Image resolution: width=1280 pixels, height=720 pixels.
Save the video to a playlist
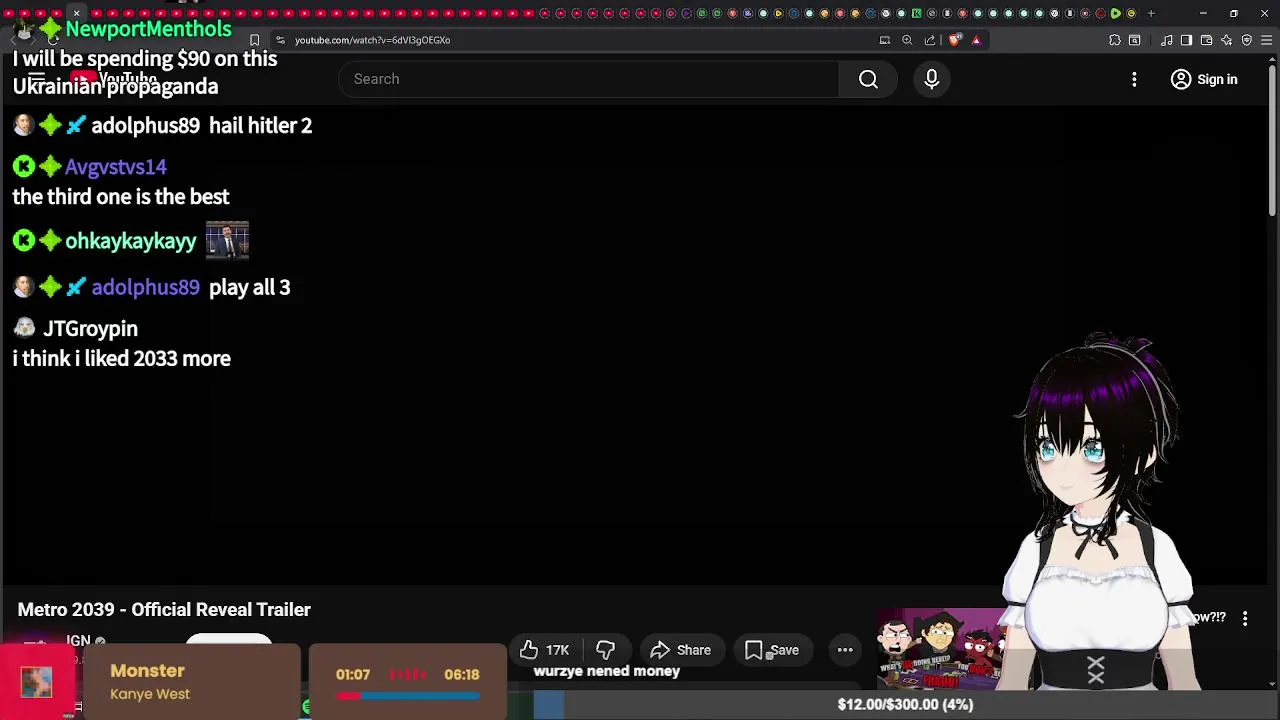click(772, 650)
